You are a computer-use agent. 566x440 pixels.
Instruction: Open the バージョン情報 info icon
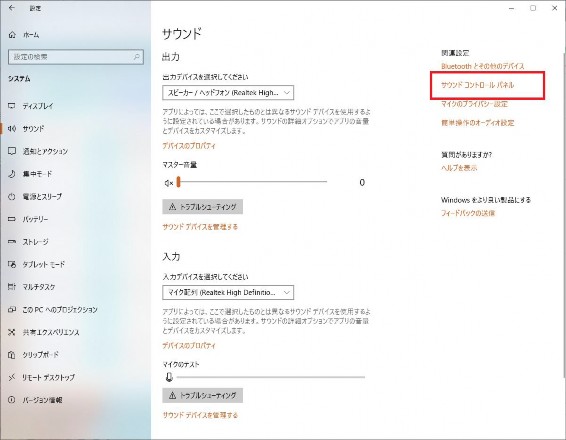[x=12, y=400]
